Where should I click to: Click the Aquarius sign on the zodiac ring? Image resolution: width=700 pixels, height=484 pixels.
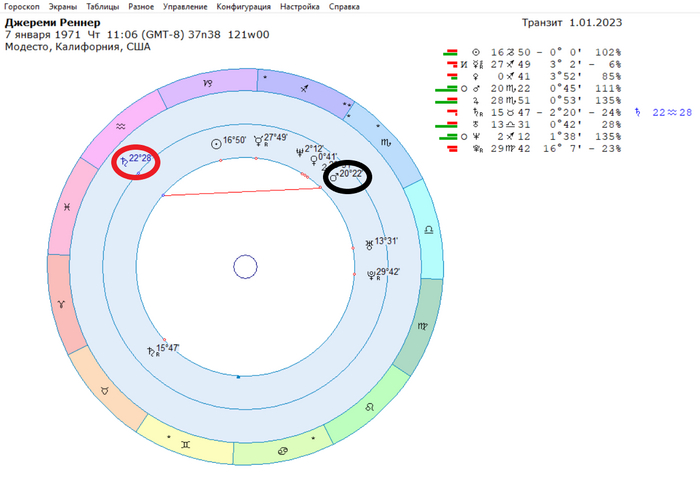pos(121,127)
